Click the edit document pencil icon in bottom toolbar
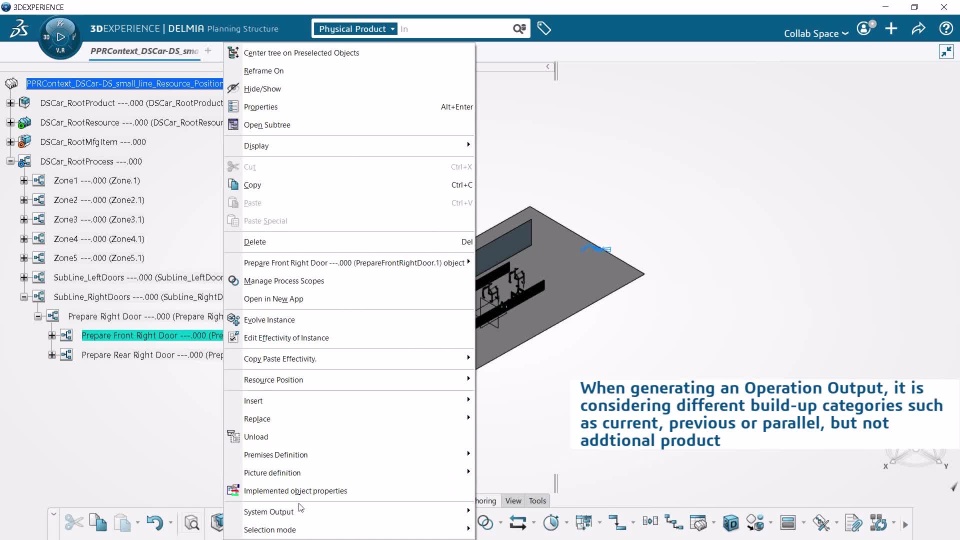960x540 pixels. point(853,522)
